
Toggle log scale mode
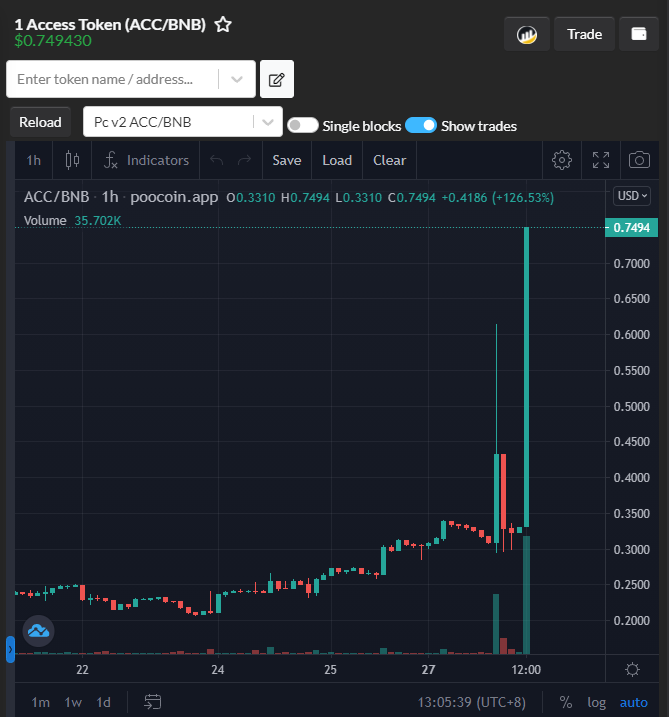pos(596,702)
